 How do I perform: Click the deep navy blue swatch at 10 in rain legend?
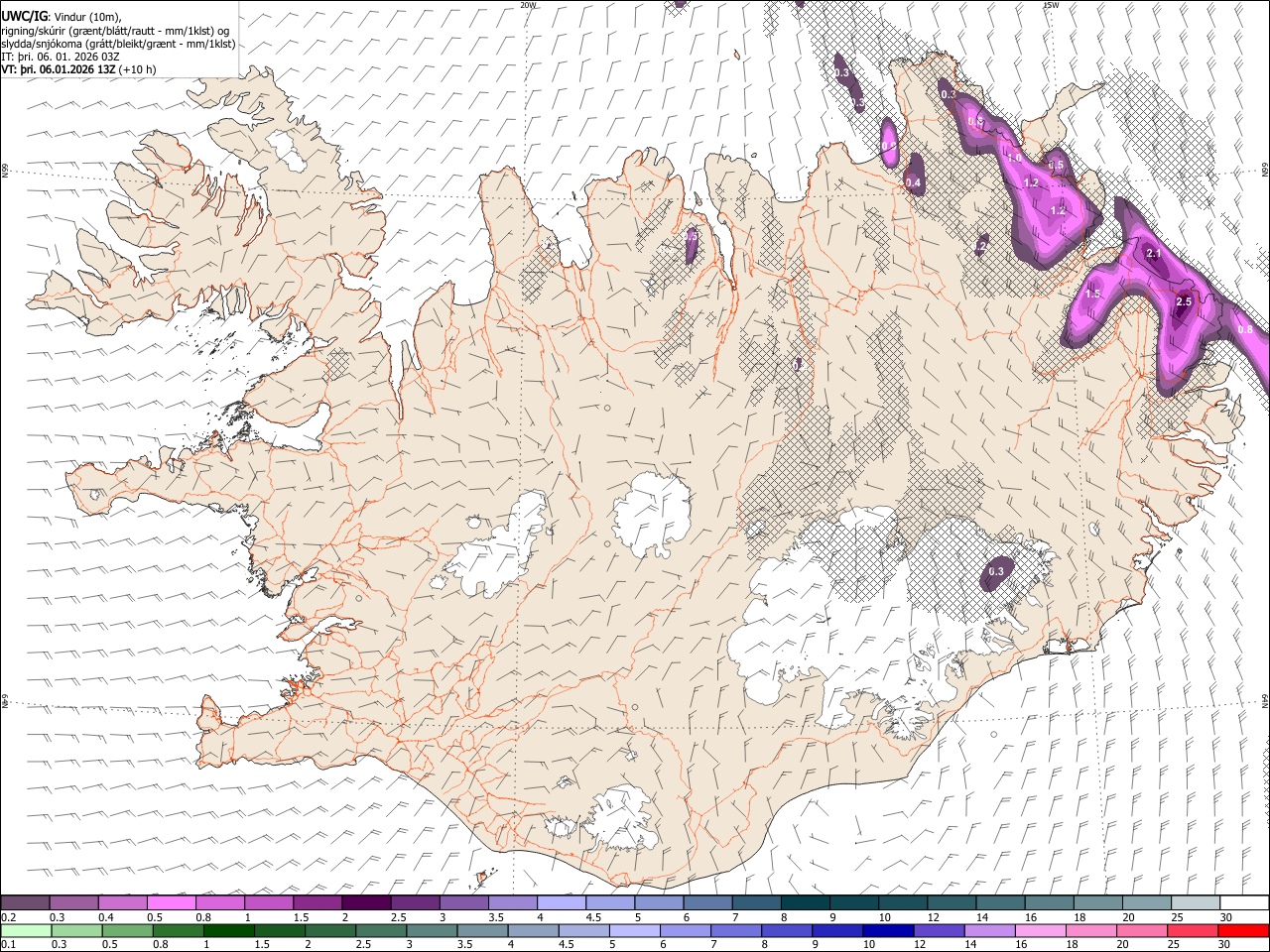click(888, 930)
